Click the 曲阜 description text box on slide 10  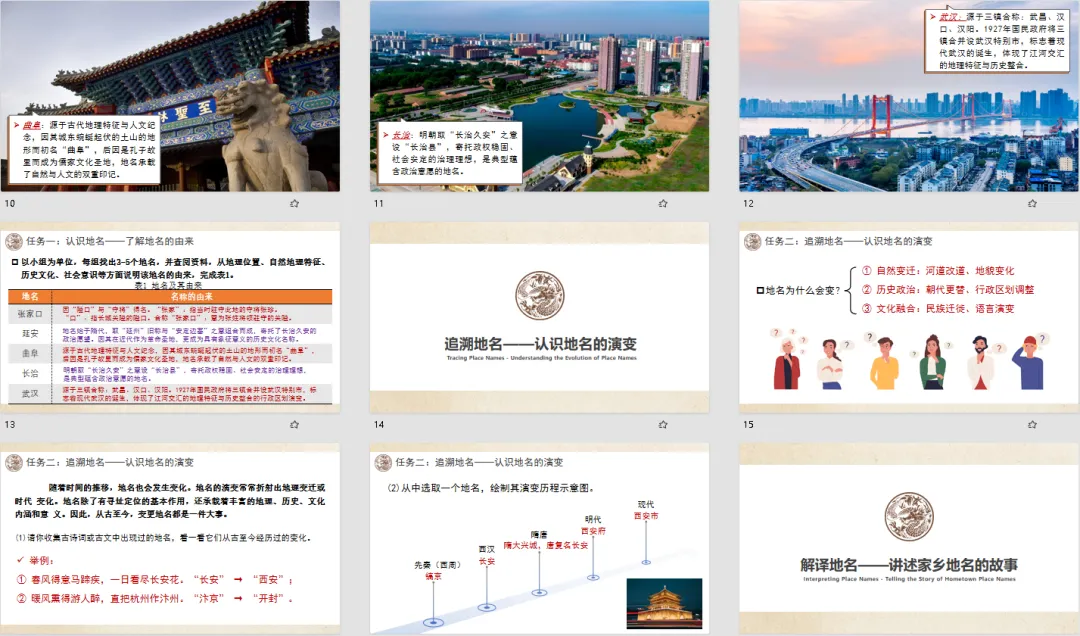click(84, 150)
